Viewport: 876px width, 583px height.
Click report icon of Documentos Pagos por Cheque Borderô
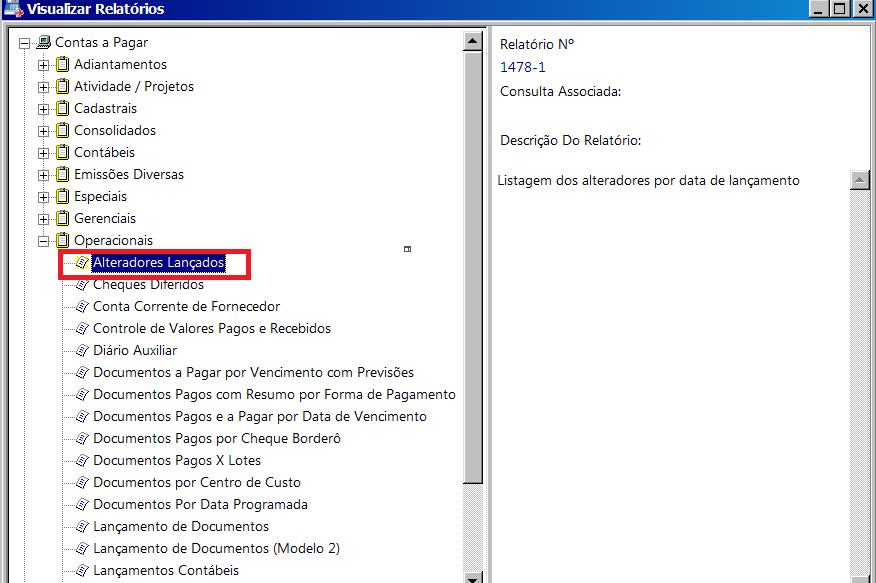click(82, 438)
